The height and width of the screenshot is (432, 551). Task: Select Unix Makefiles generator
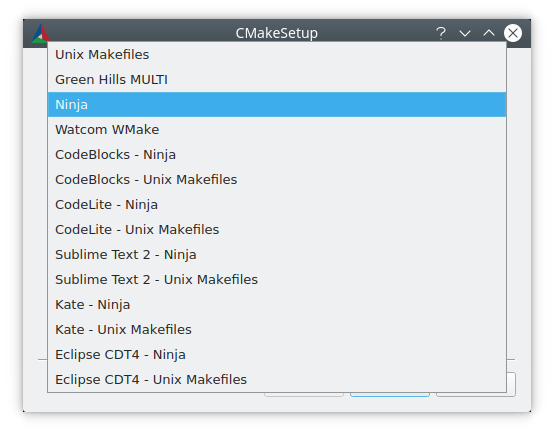tap(277, 54)
